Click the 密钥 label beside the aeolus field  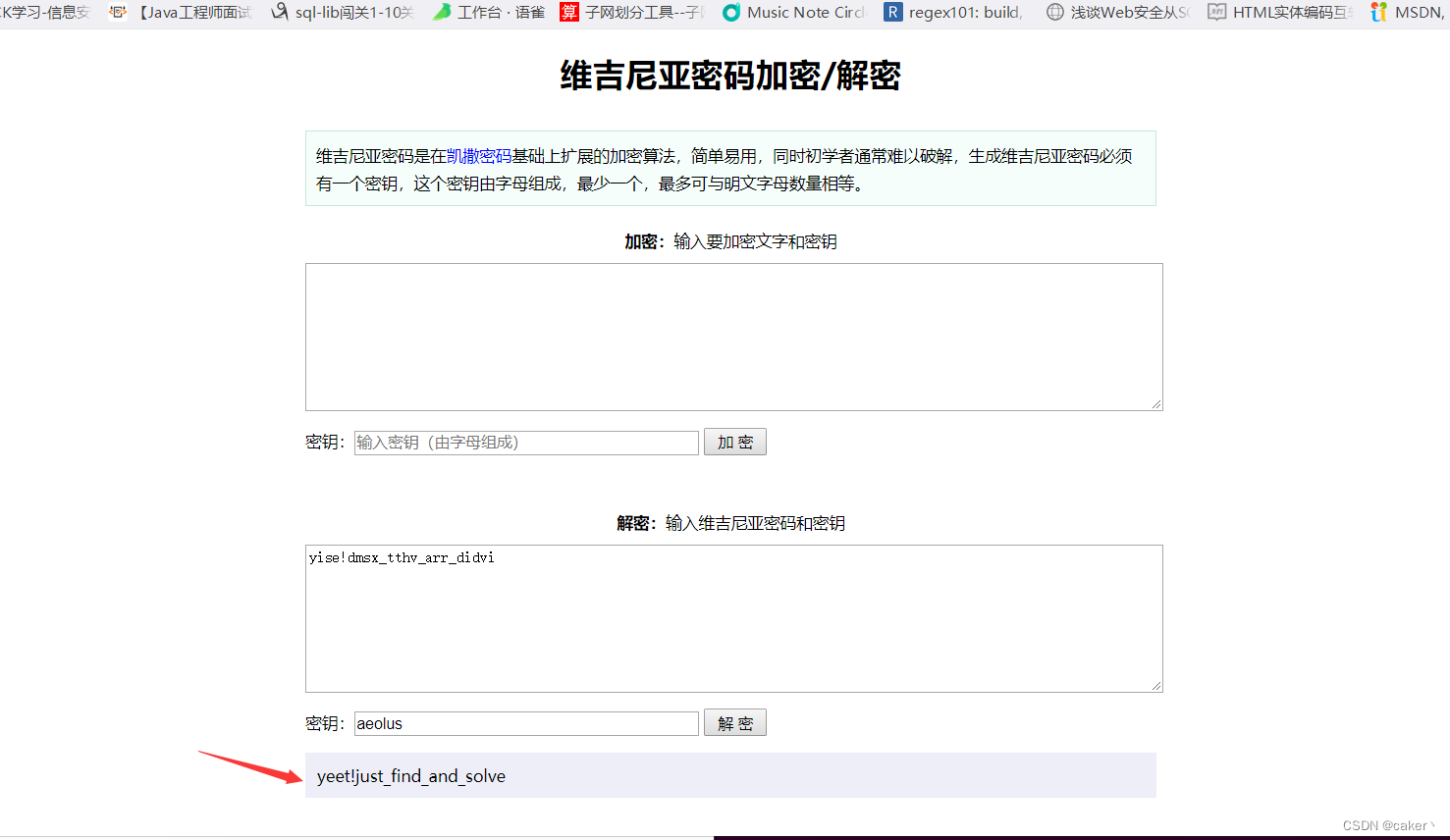click(326, 723)
